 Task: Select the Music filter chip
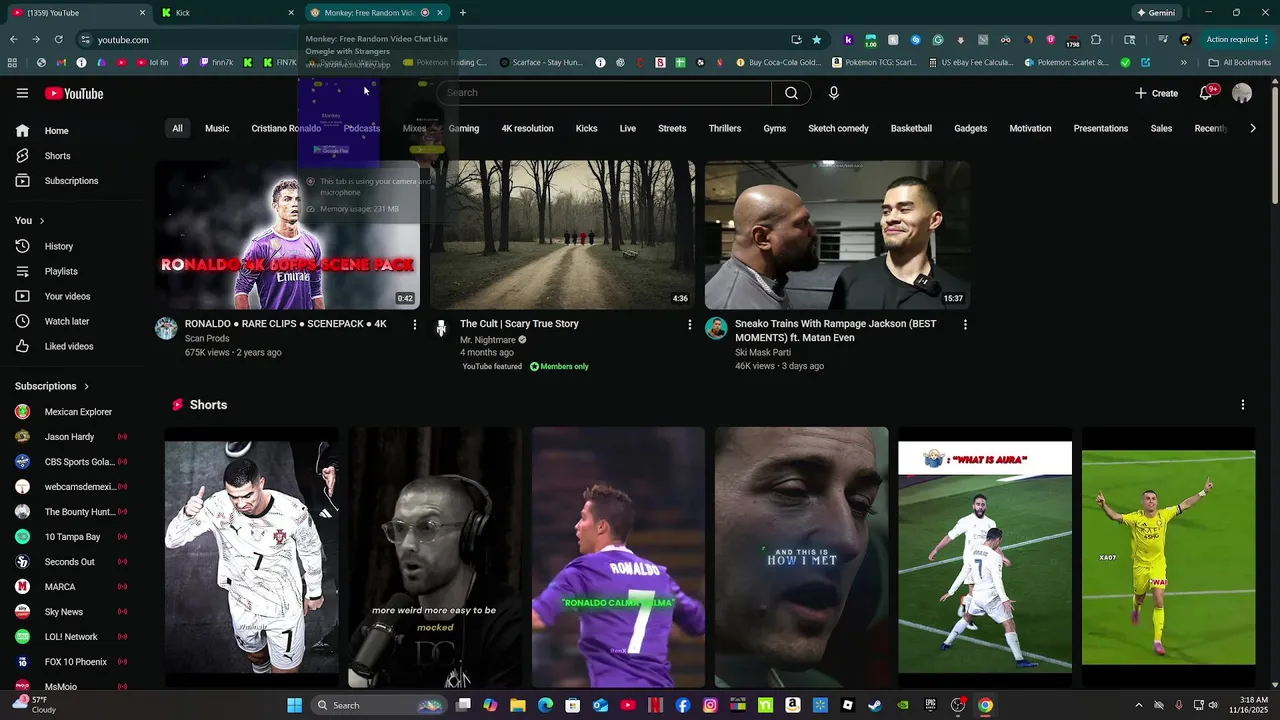point(217,129)
